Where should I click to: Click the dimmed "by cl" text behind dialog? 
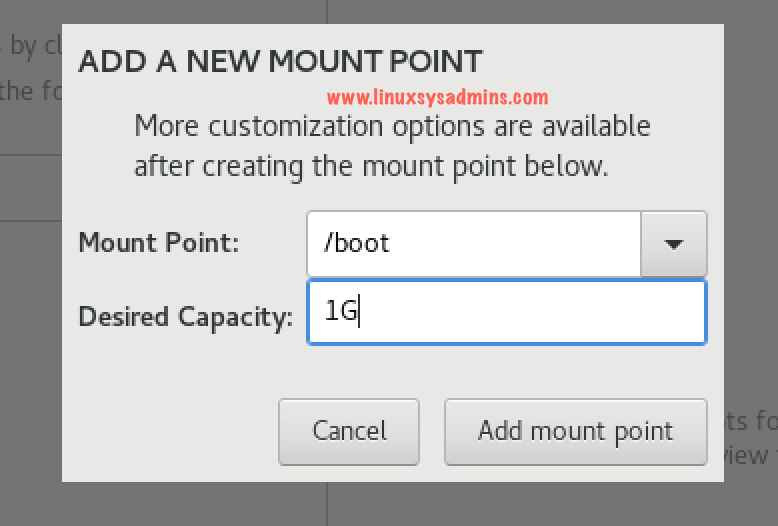pyautogui.click(x=32, y=44)
